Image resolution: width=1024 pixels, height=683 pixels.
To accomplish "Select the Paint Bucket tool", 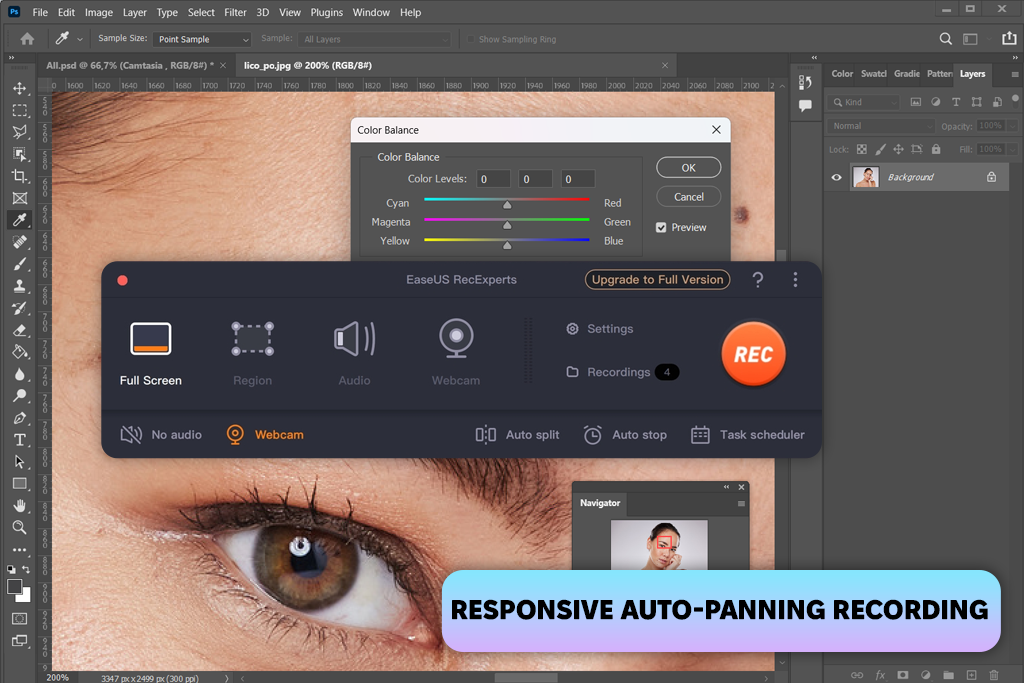I will click(20, 352).
